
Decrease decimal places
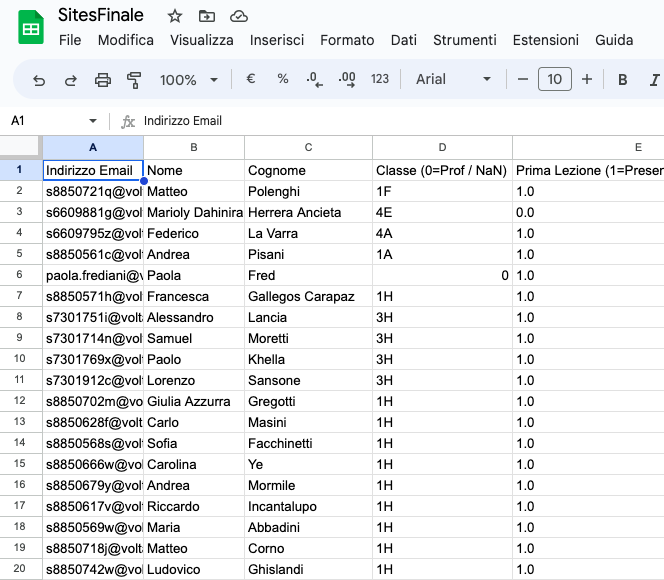tap(314, 80)
